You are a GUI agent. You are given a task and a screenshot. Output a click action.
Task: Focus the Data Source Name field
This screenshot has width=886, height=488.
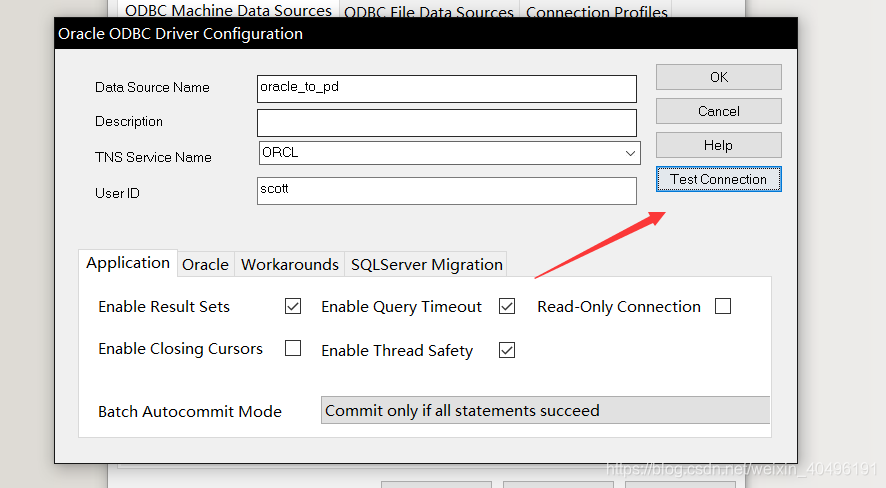446,89
